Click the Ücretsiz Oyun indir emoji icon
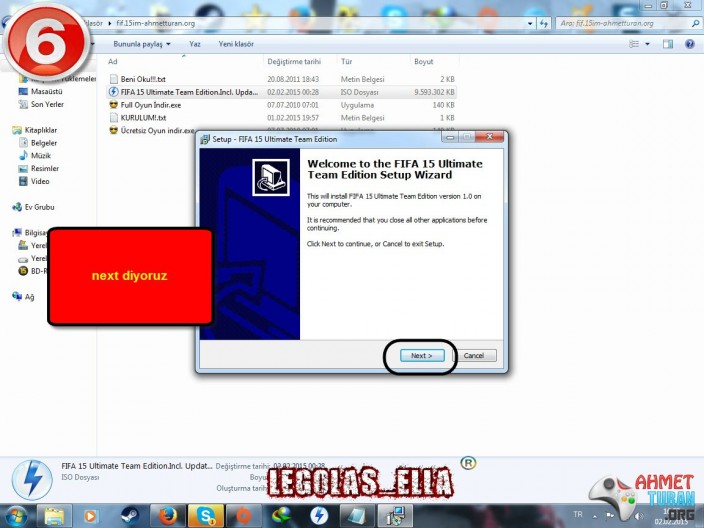Image resolution: width=704 pixels, height=528 pixels. pos(114,130)
